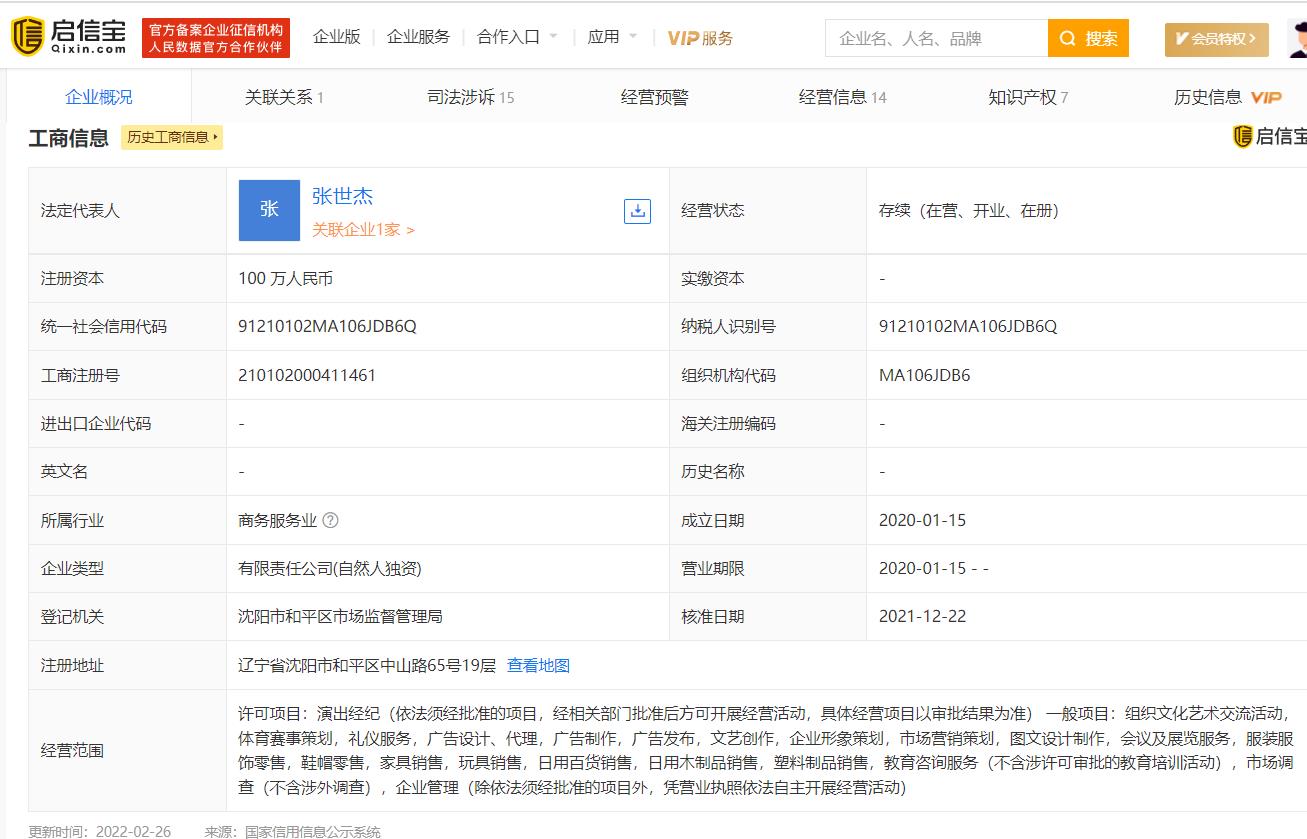1307x839 pixels.
Task: Open the VIP服务 menu item
Action: [x=700, y=38]
